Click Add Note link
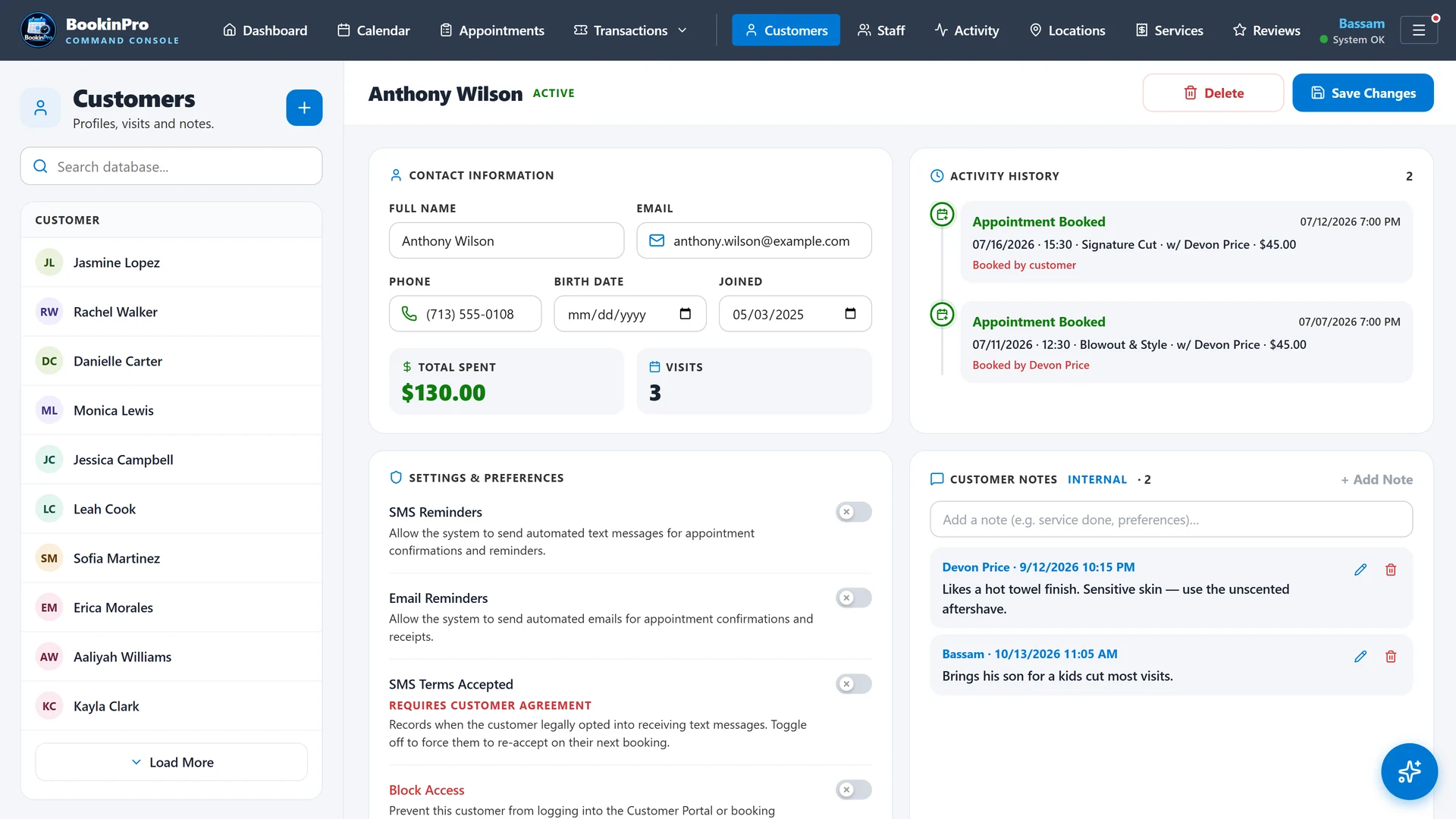Image resolution: width=1456 pixels, height=819 pixels. [x=1376, y=479]
